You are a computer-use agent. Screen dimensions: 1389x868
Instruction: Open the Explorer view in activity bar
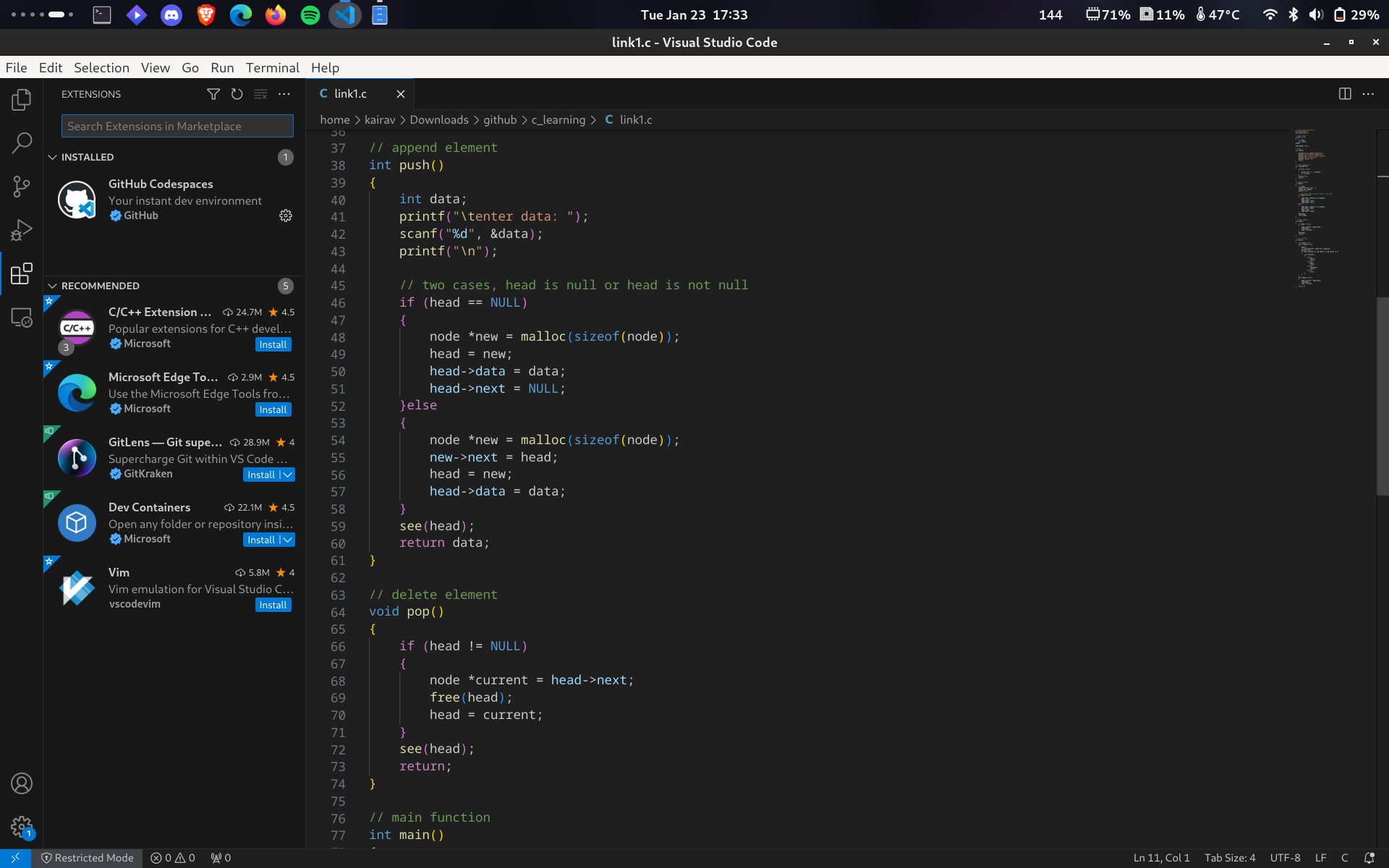pos(22,100)
